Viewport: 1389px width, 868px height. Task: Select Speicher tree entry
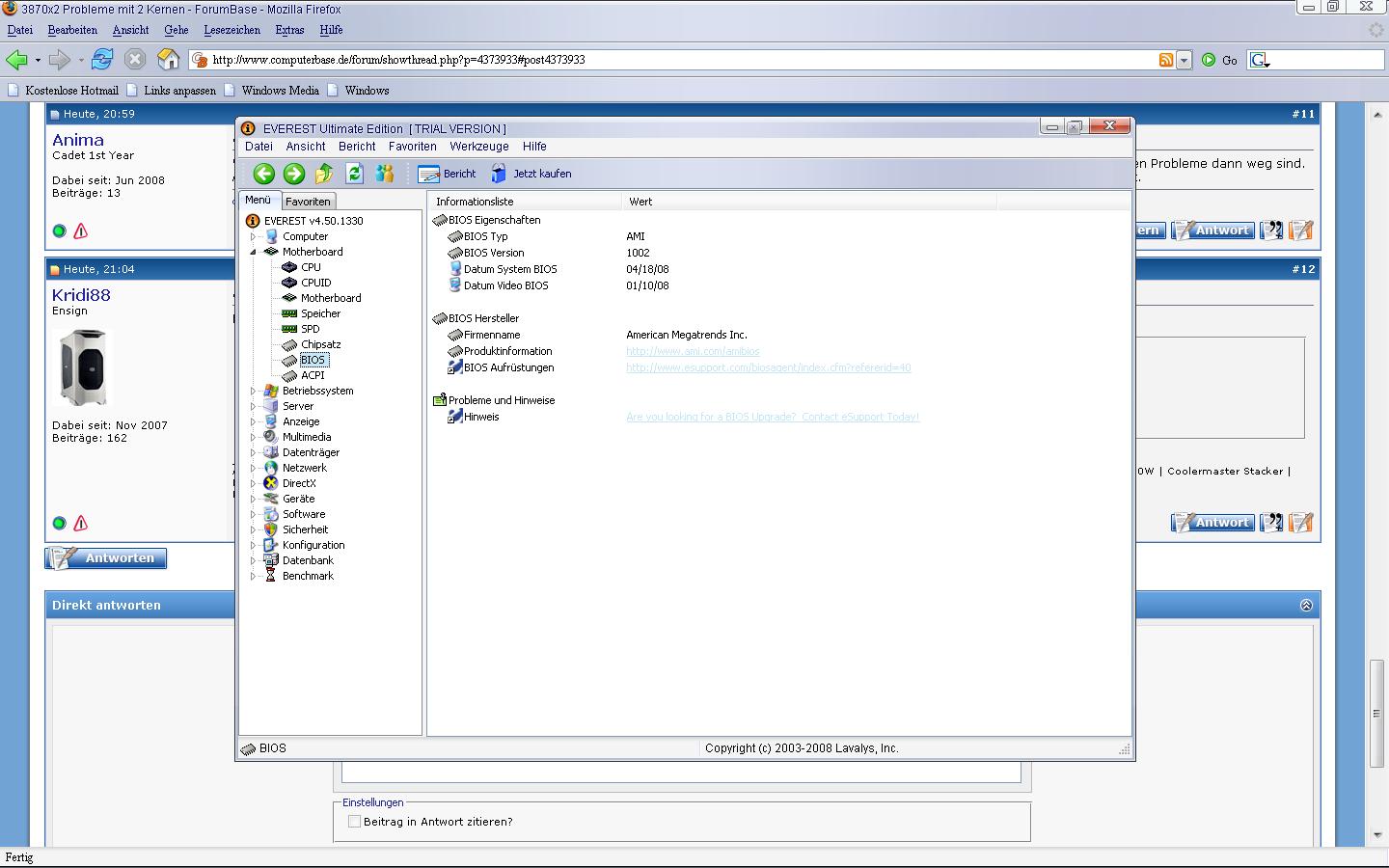[x=320, y=313]
